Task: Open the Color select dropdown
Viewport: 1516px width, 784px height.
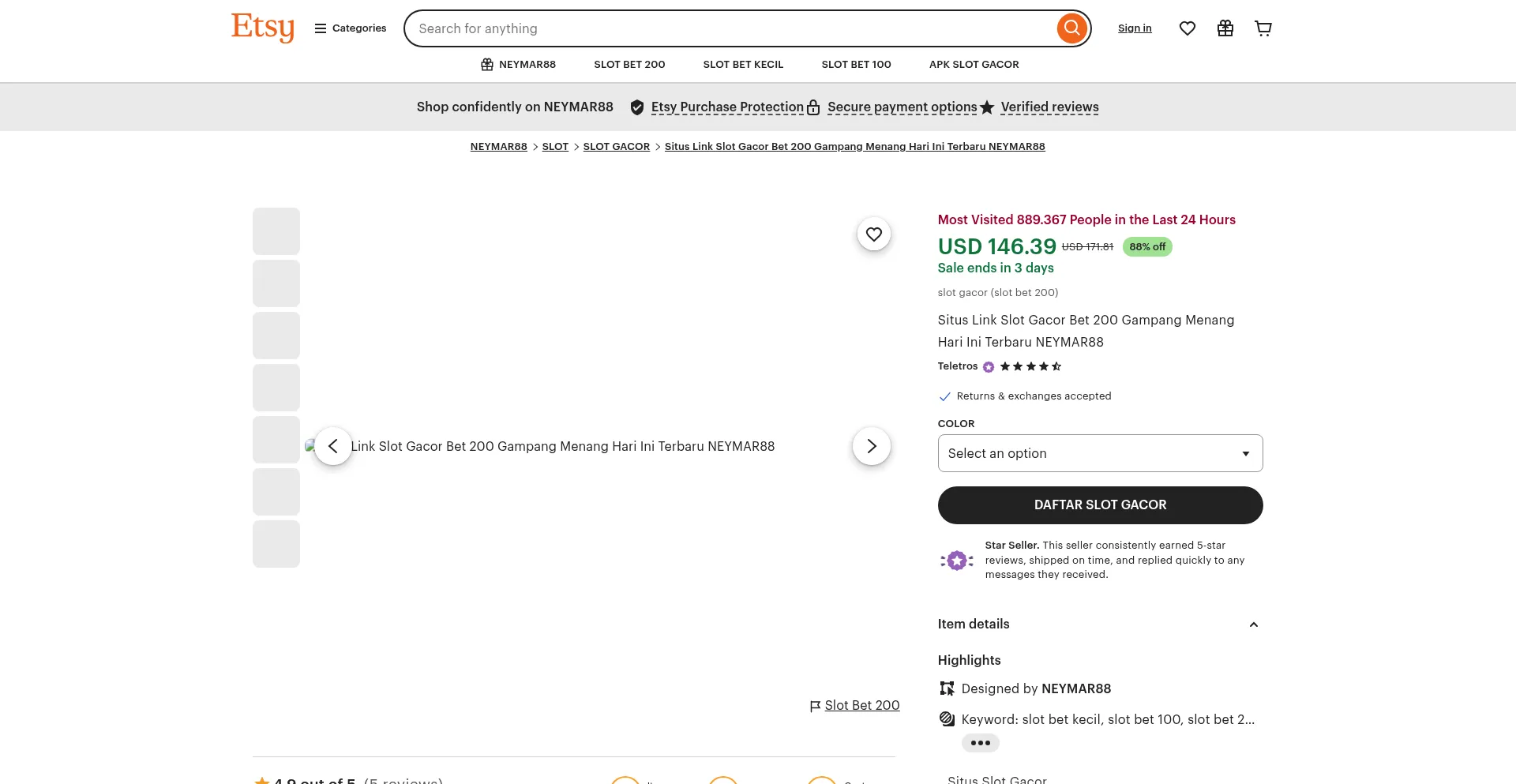Action: point(1100,453)
